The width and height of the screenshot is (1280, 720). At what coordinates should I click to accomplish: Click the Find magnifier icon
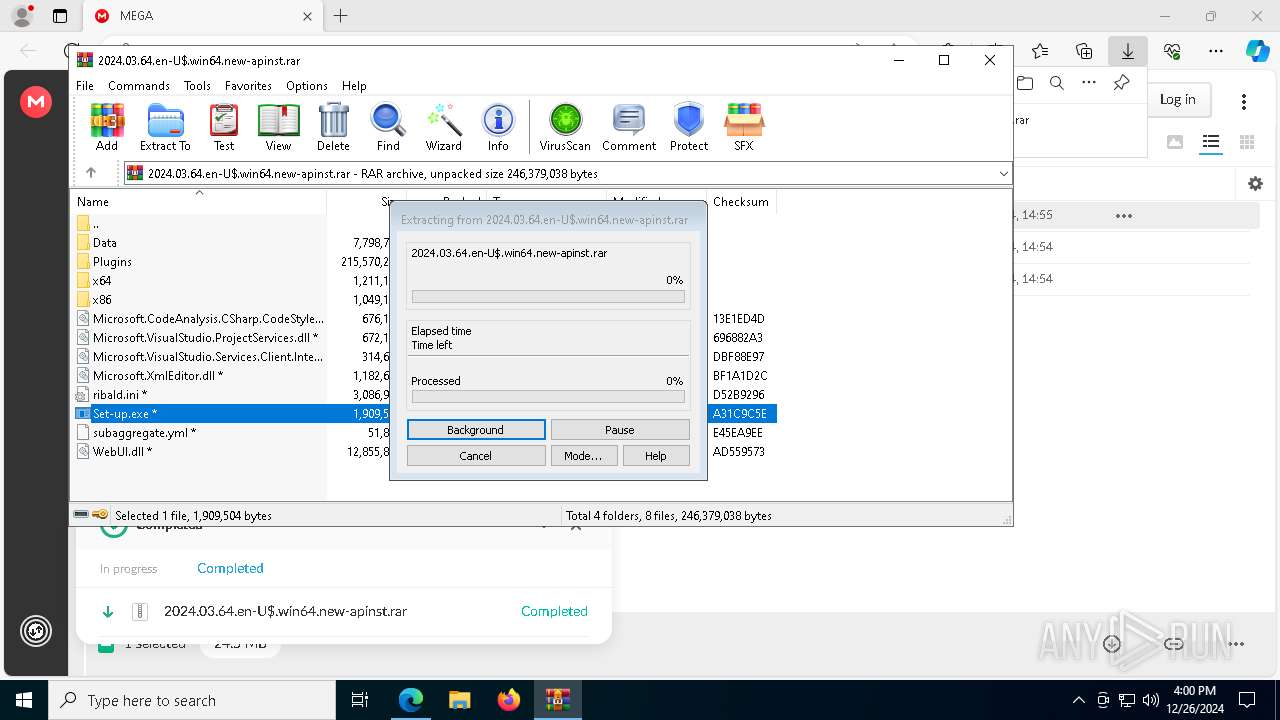[388, 127]
